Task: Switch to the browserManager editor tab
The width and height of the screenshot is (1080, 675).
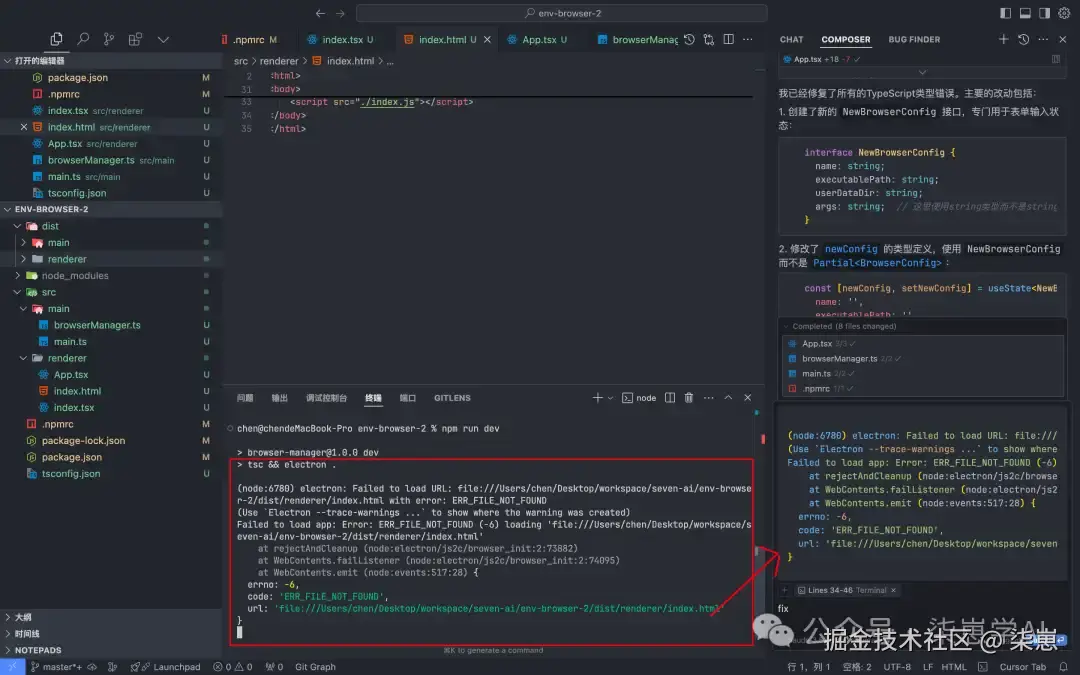Action: coord(637,40)
